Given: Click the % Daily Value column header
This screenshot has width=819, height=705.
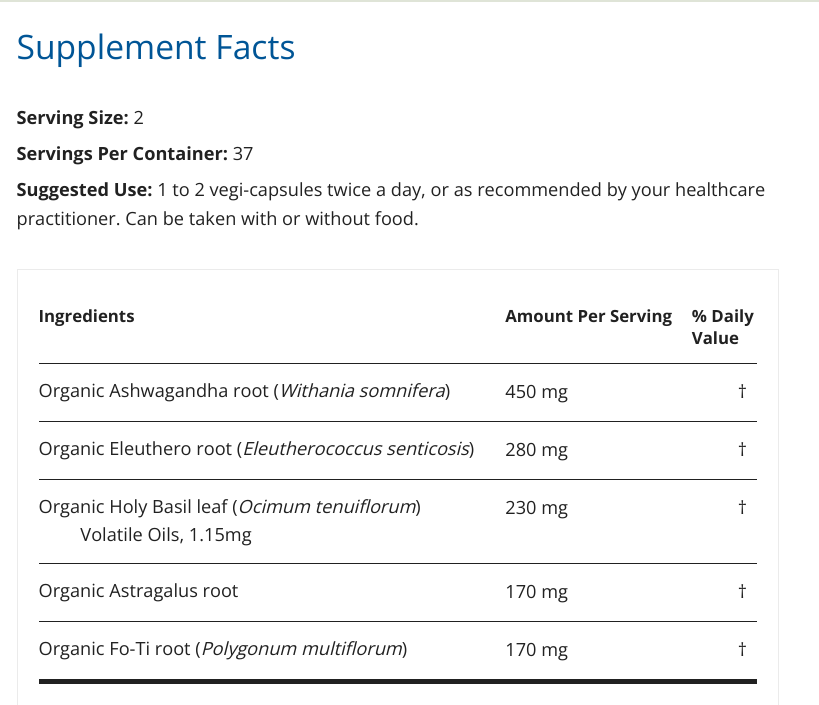Looking at the screenshot, I should pos(722,327).
